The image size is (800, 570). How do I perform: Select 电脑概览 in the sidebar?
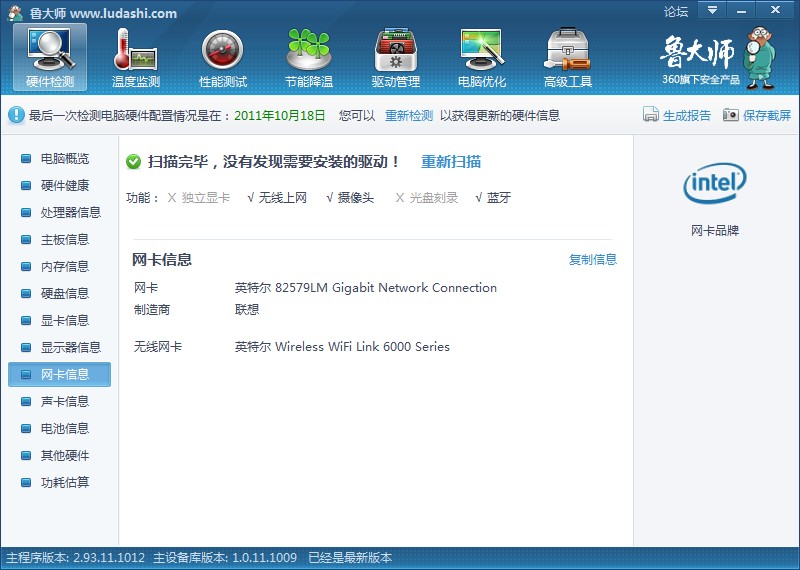pyautogui.click(x=64, y=158)
